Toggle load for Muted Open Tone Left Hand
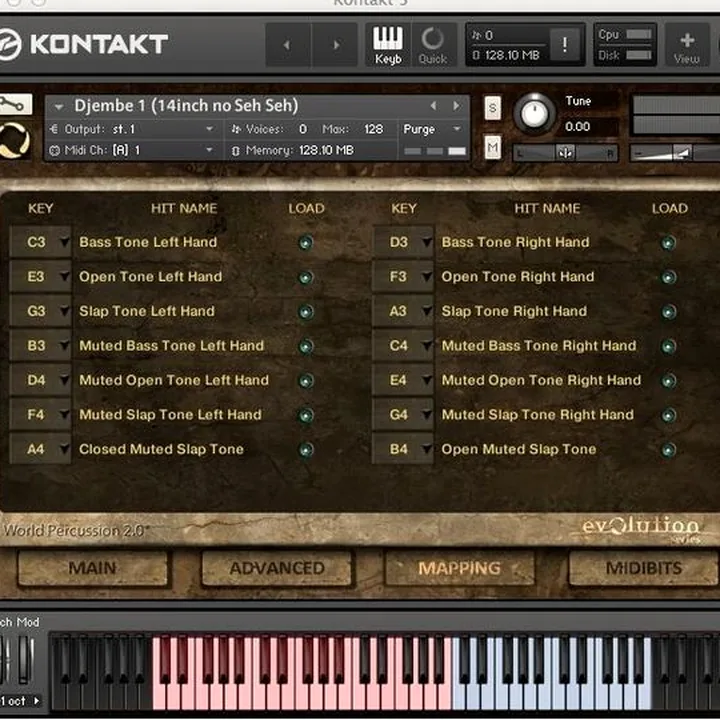 pyautogui.click(x=306, y=381)
